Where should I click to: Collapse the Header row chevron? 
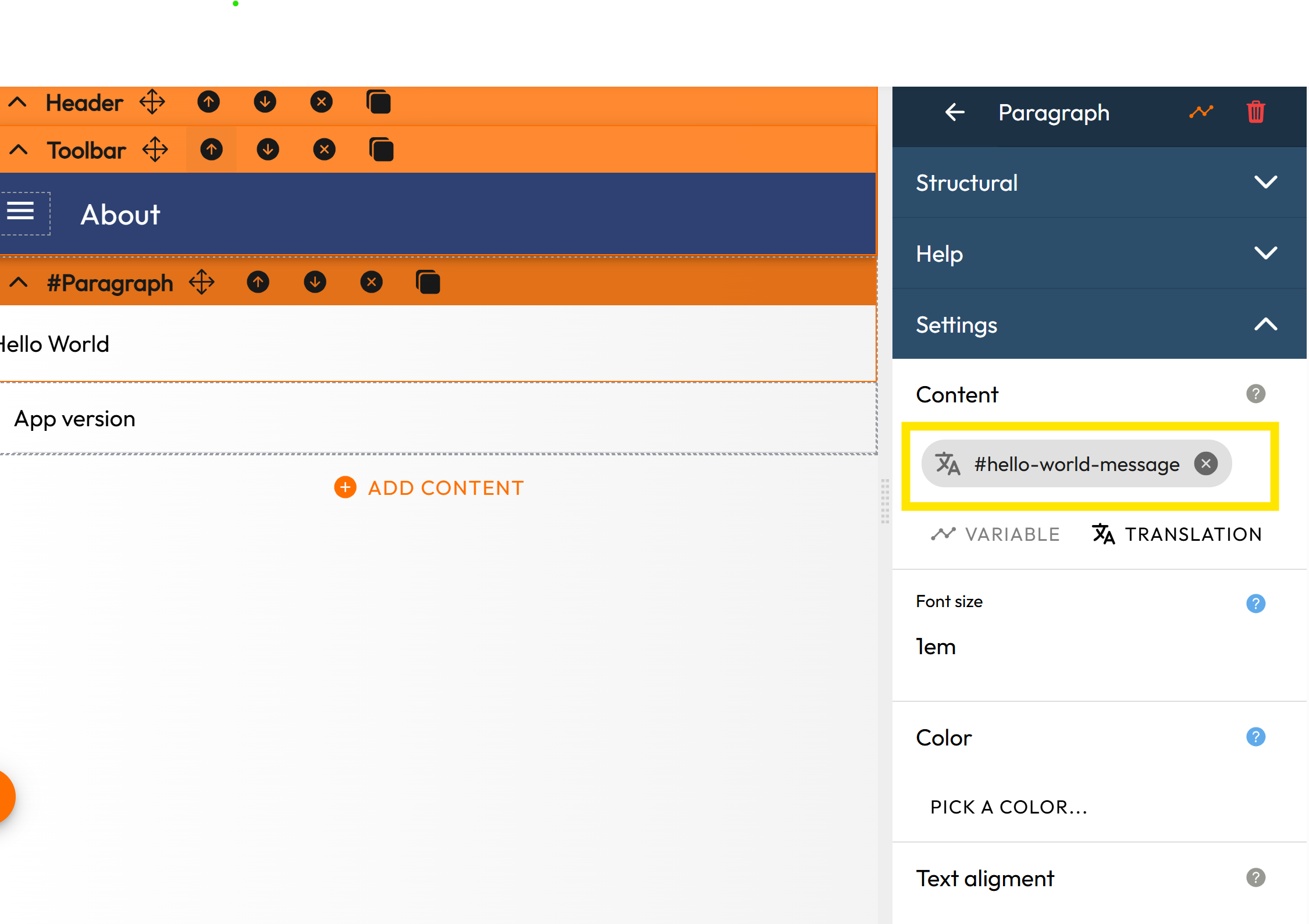pyautogui.click(x=17, y=102)
